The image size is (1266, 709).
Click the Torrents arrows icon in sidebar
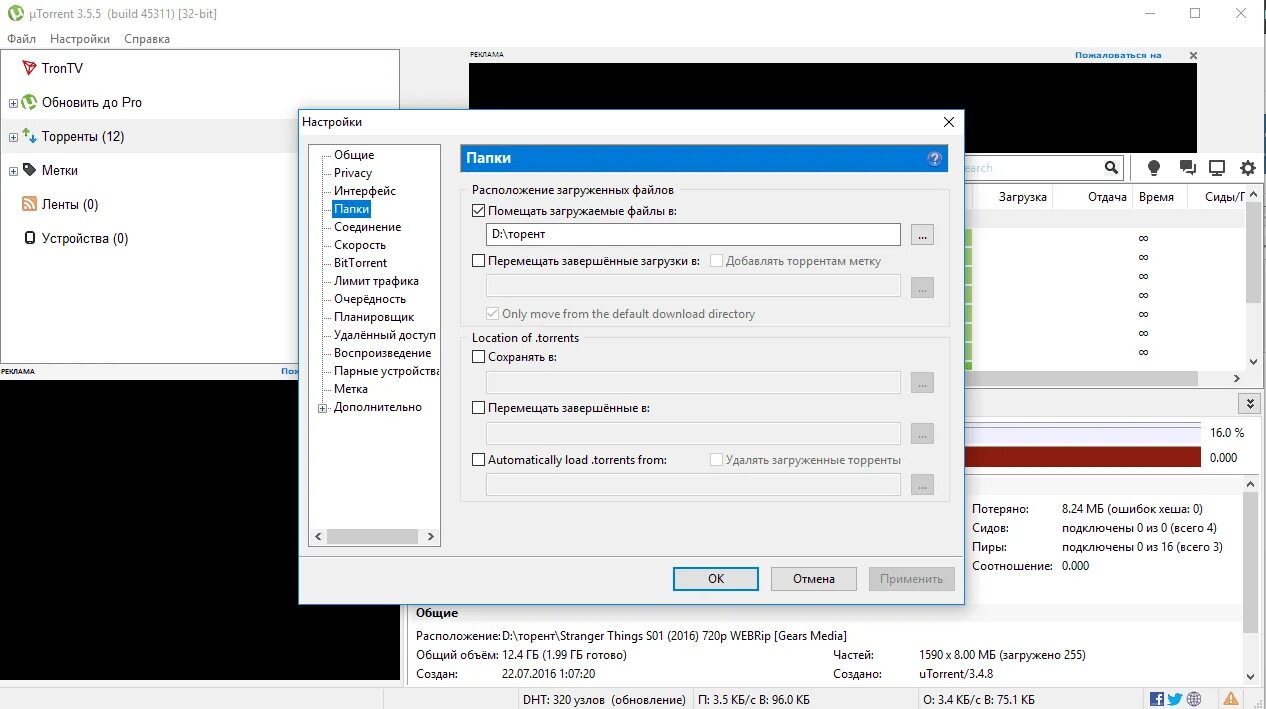pos(29,136)
